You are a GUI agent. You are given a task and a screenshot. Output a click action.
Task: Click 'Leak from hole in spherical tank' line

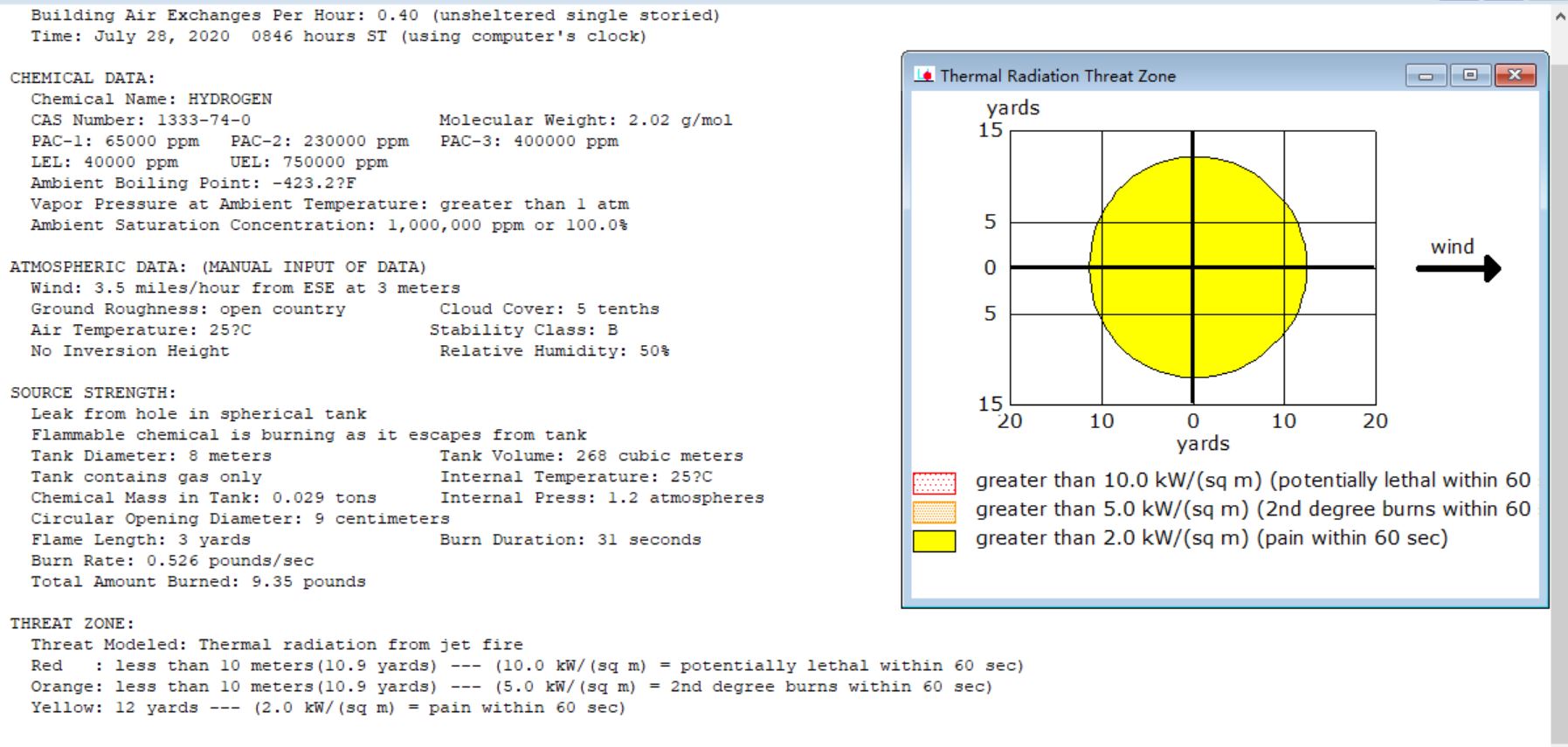pyautogui.click(x=198, y=413)
